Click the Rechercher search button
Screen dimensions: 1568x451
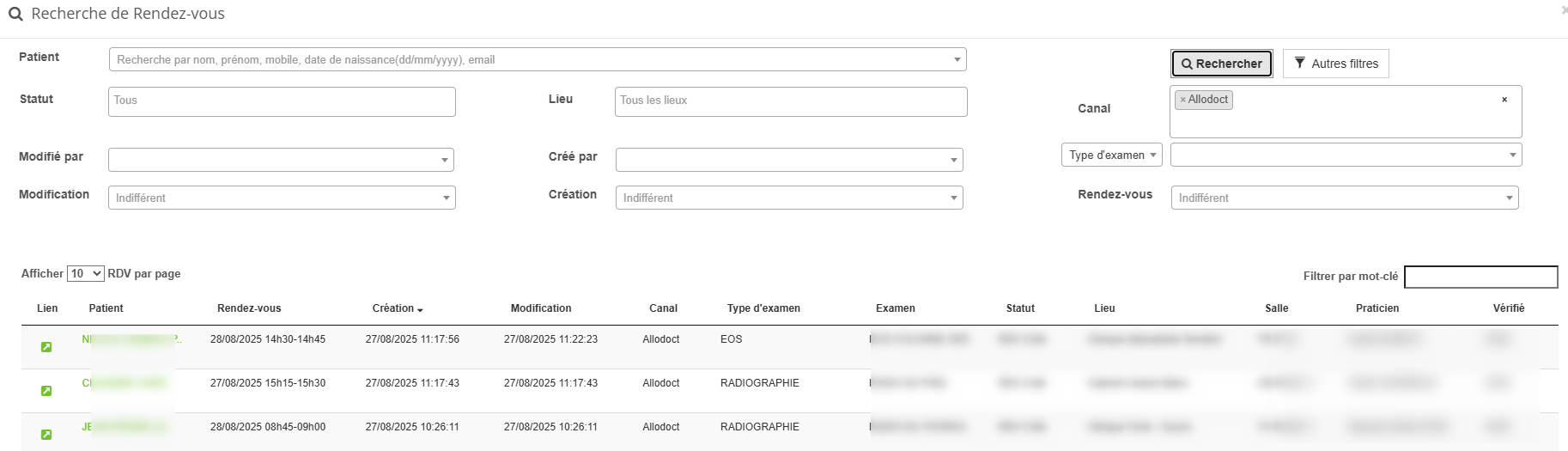click(x=1221, y=64)
